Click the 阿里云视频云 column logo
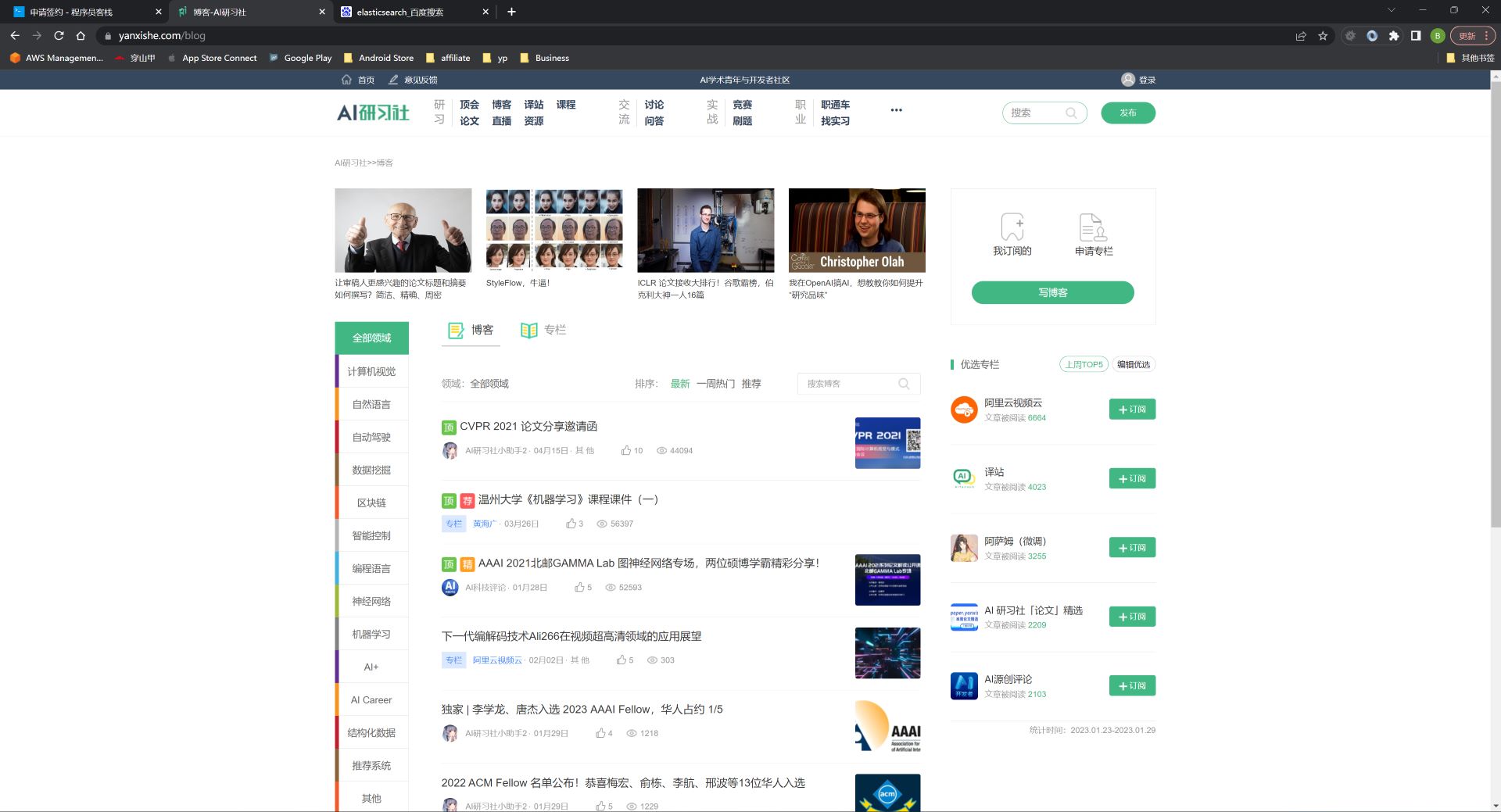Screen dimensions: 1501x812 pyautogui.click(x=964, y=410)
